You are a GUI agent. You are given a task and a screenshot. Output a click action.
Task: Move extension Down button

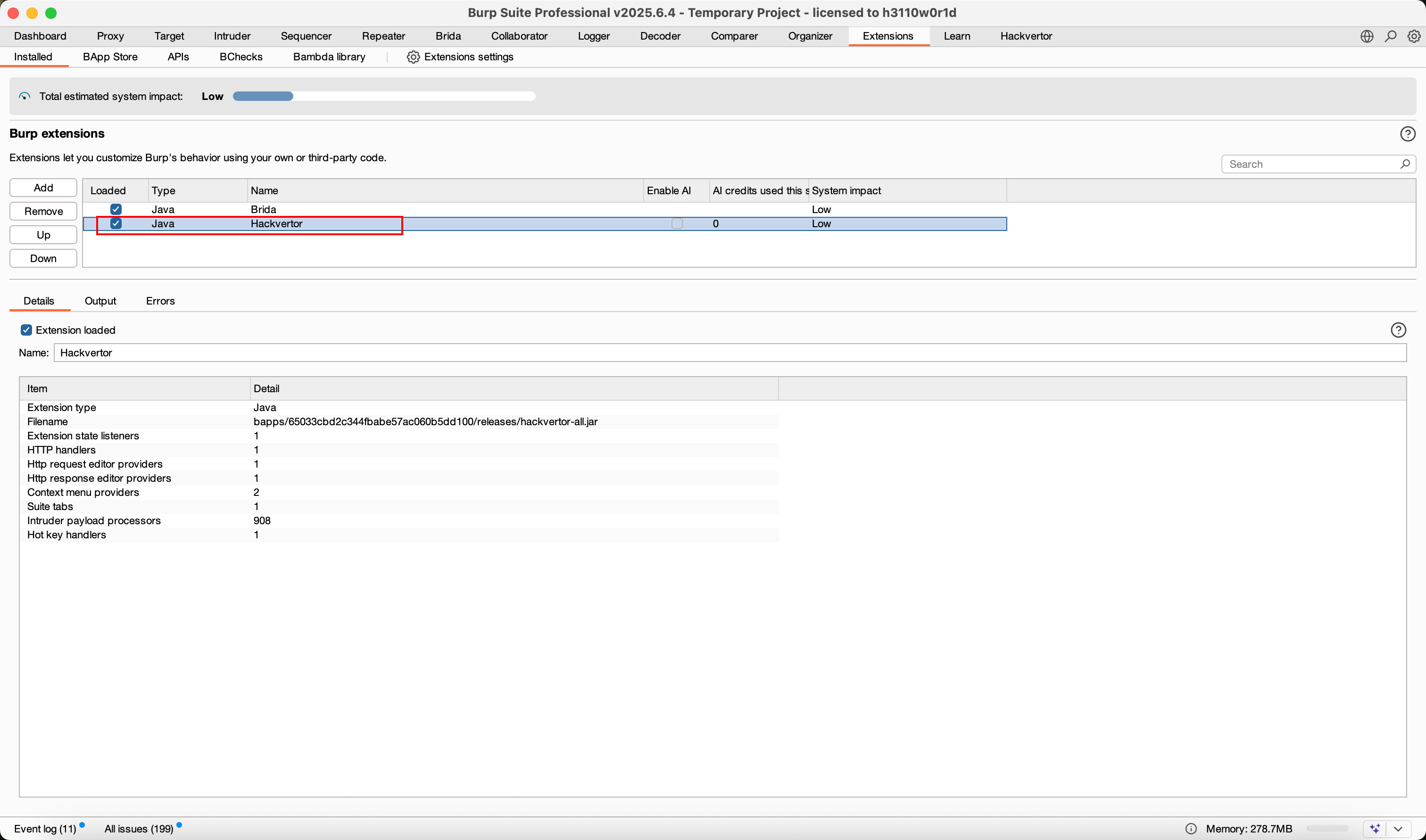click(x=43, y=259)
